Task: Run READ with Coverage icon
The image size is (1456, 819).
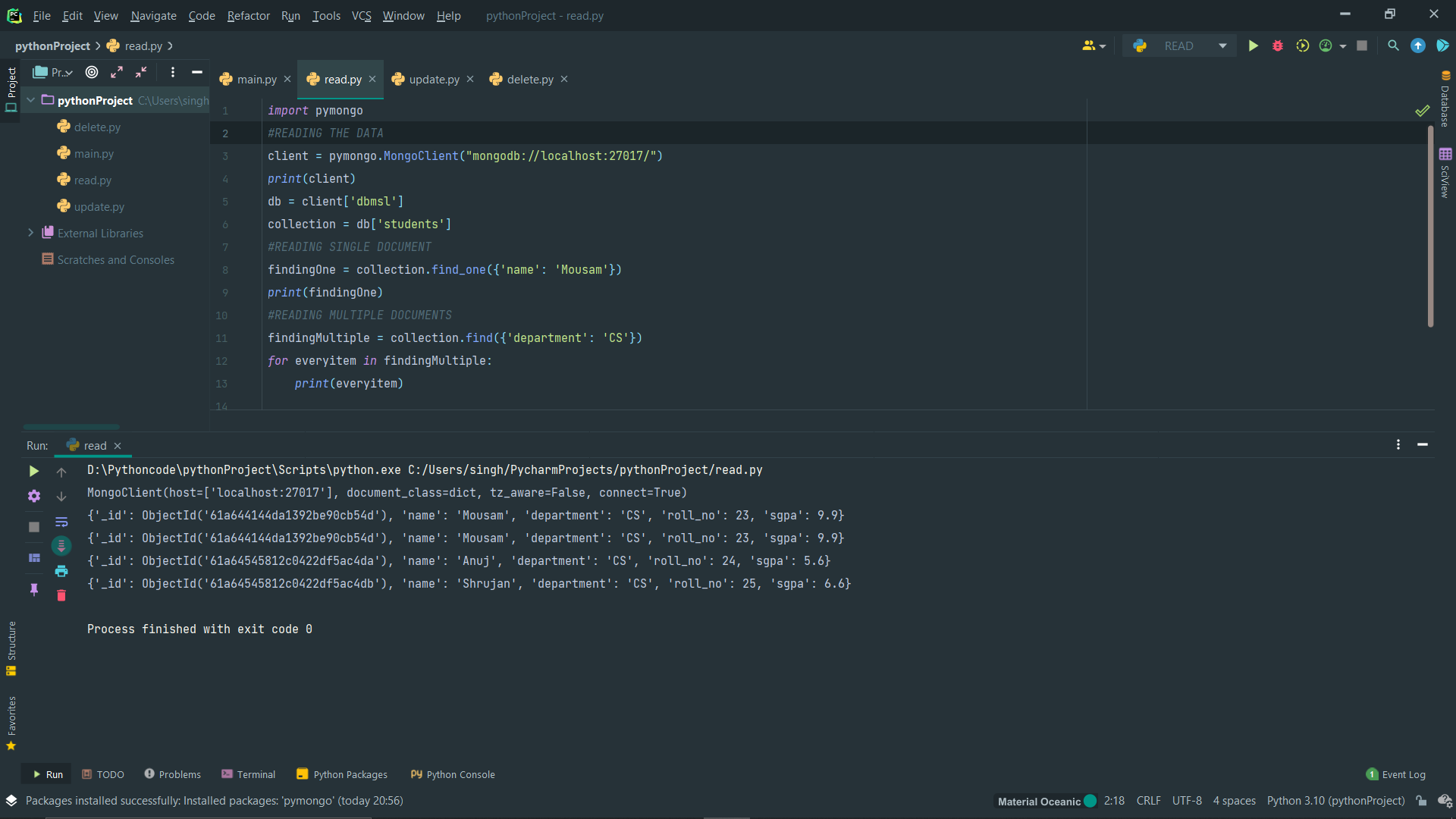Action: 1302,45
